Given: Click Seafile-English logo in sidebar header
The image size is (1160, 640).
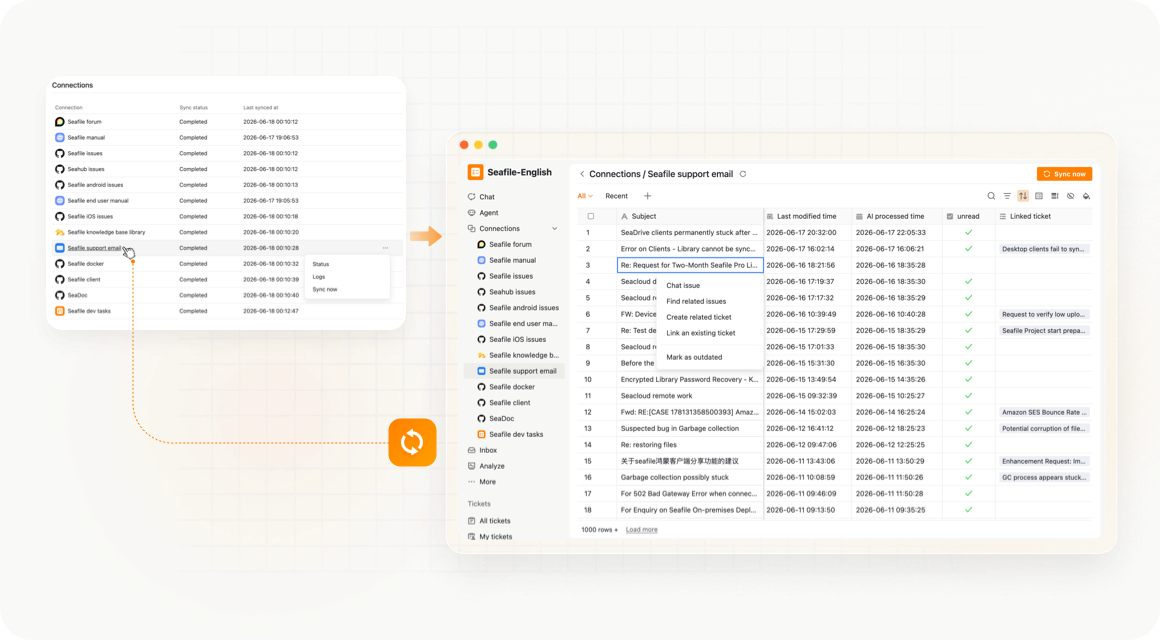Looking at the screenshot, I should click(475, 172).
